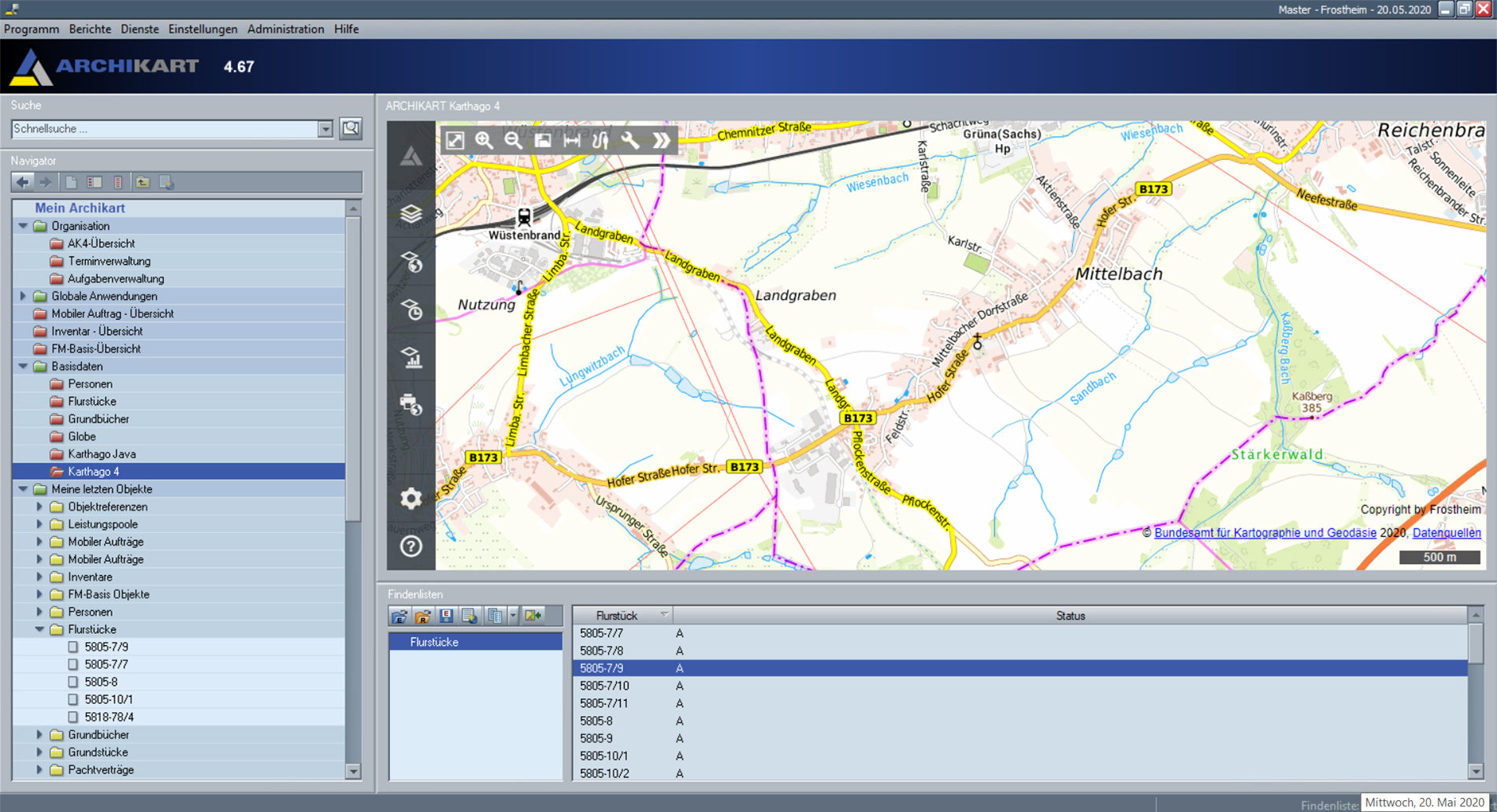Open Bundesamt für Kartographie und Geodäsie link

pyautogui.click(x=1265, y=532)
